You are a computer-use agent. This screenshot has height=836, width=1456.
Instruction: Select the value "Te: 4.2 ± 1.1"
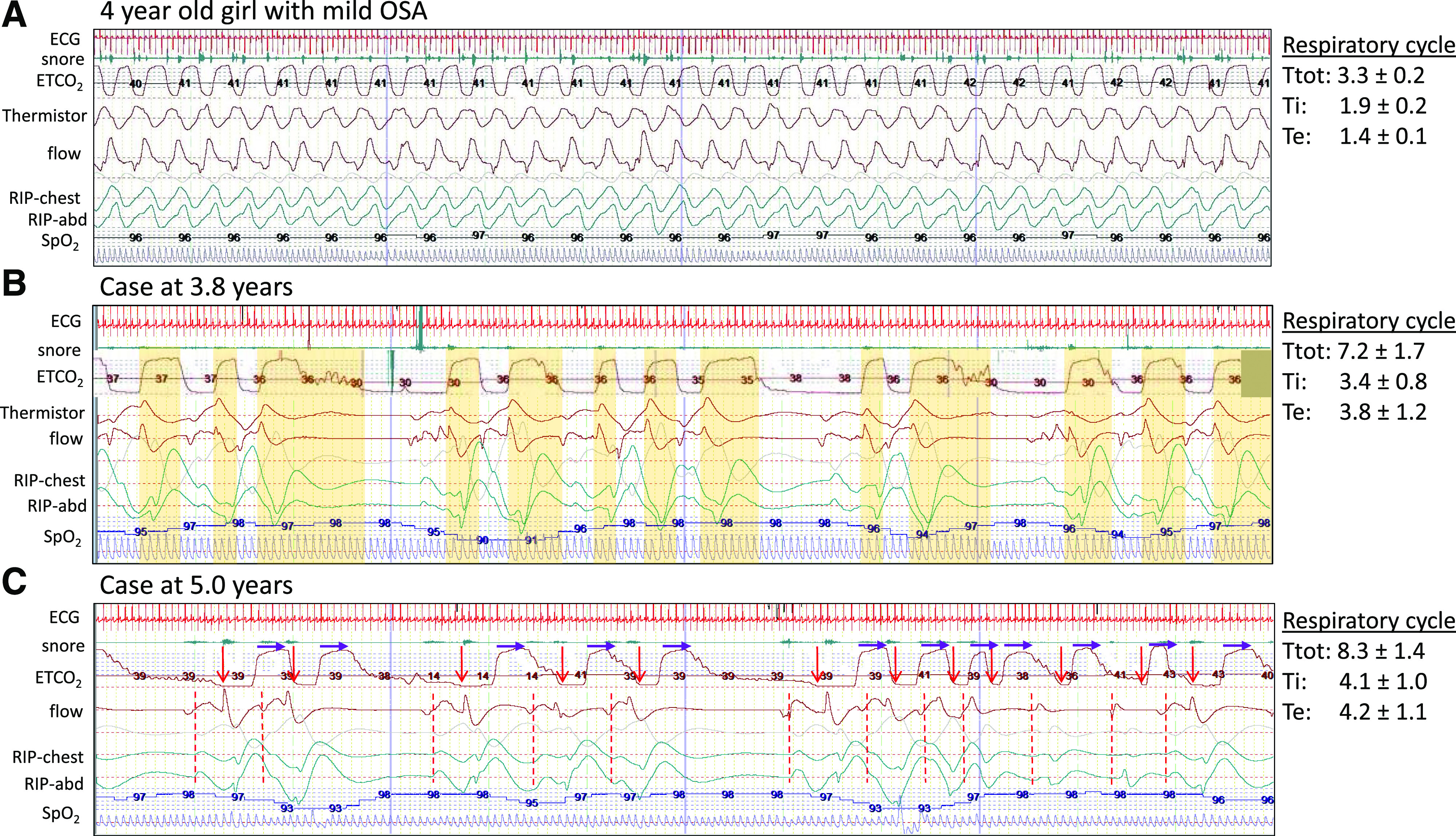(1354, 712)
